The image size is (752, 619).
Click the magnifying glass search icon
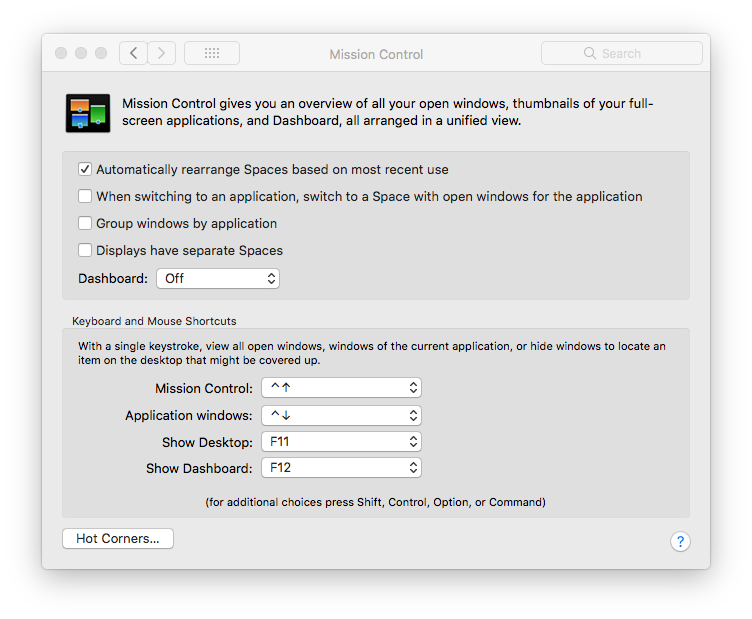coord(589,53)
